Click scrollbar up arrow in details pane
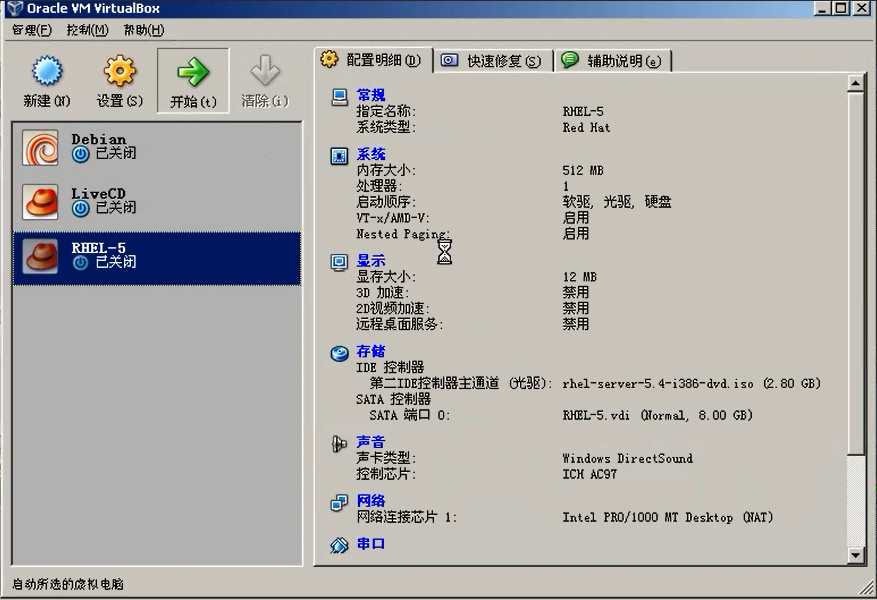Screen dimensions: 877x600 pos(855,83)
